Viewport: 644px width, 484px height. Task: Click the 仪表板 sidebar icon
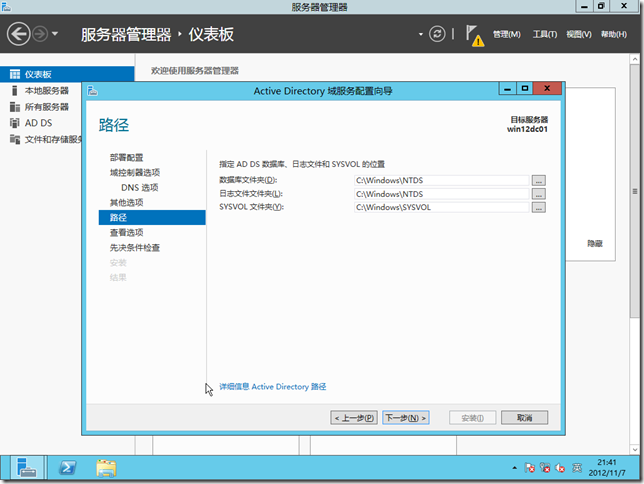coord(15,74)
